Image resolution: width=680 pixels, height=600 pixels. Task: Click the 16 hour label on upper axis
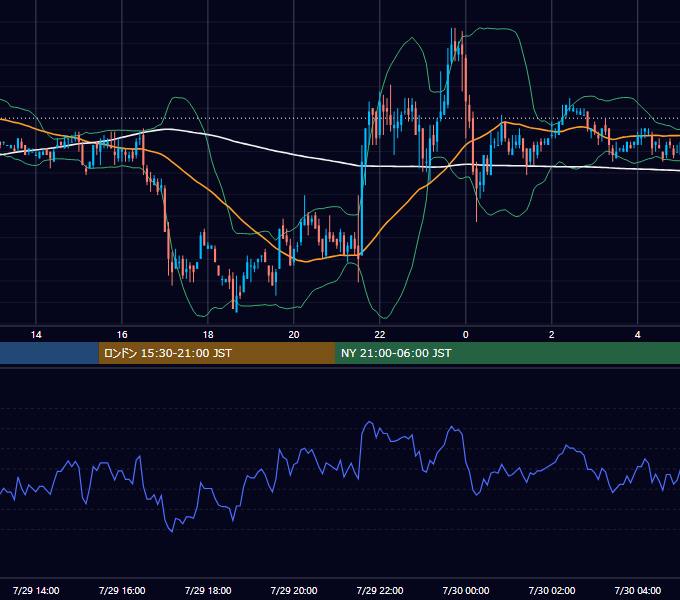tap(122, 334)
